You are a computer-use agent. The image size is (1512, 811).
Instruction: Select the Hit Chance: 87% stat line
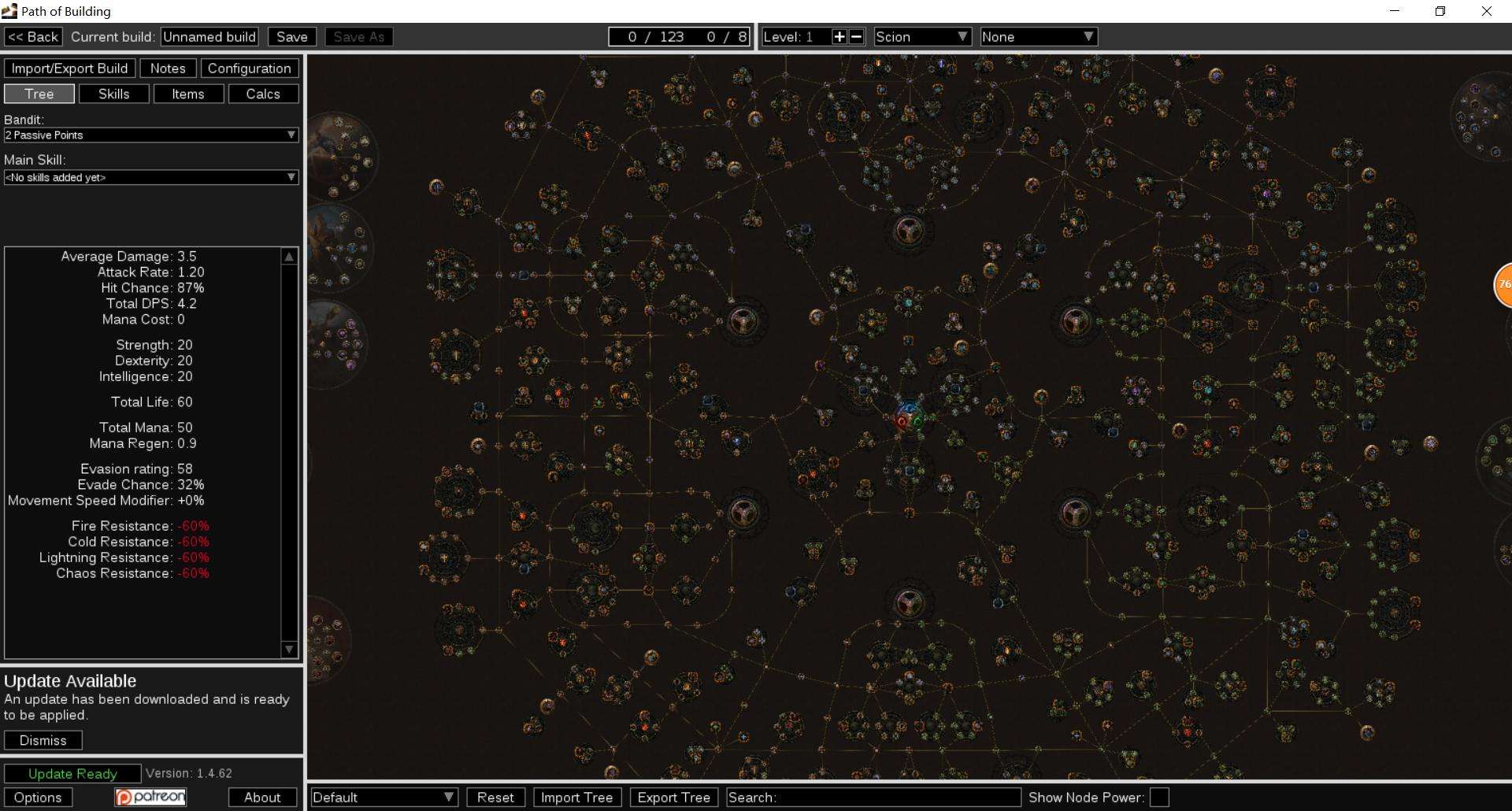153,288
